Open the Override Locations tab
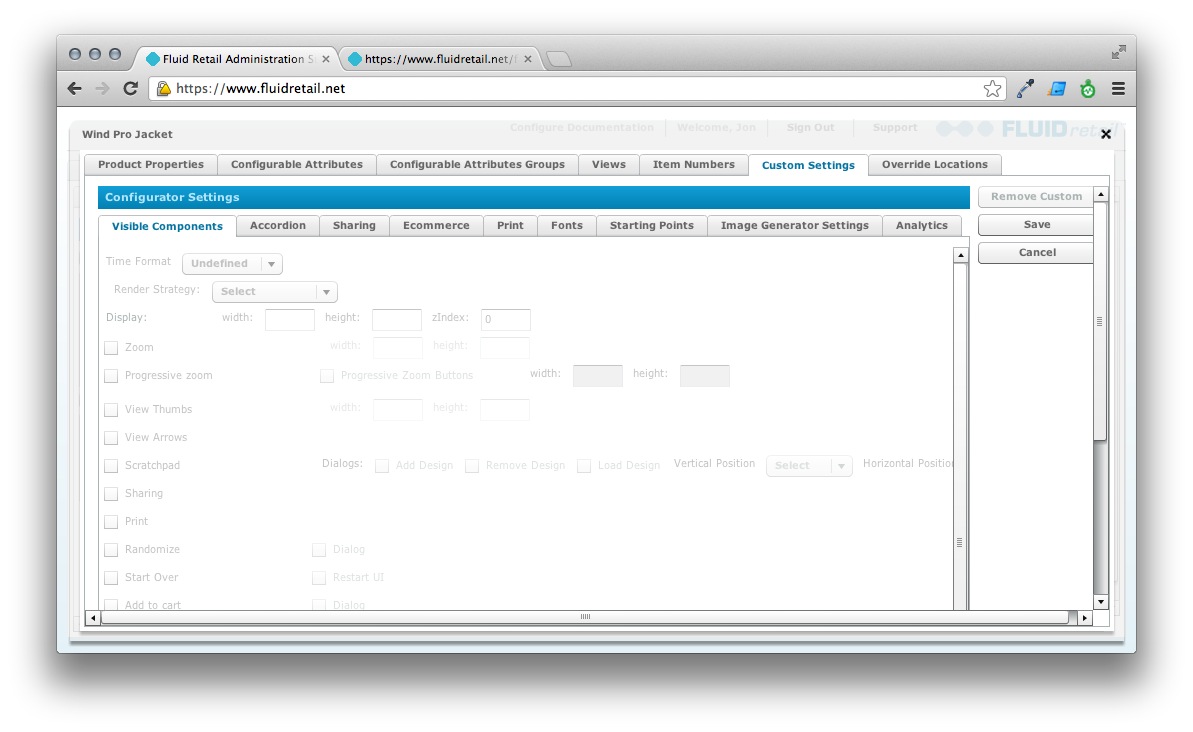This screenshot has width=1193, height=732. [934, 165]
